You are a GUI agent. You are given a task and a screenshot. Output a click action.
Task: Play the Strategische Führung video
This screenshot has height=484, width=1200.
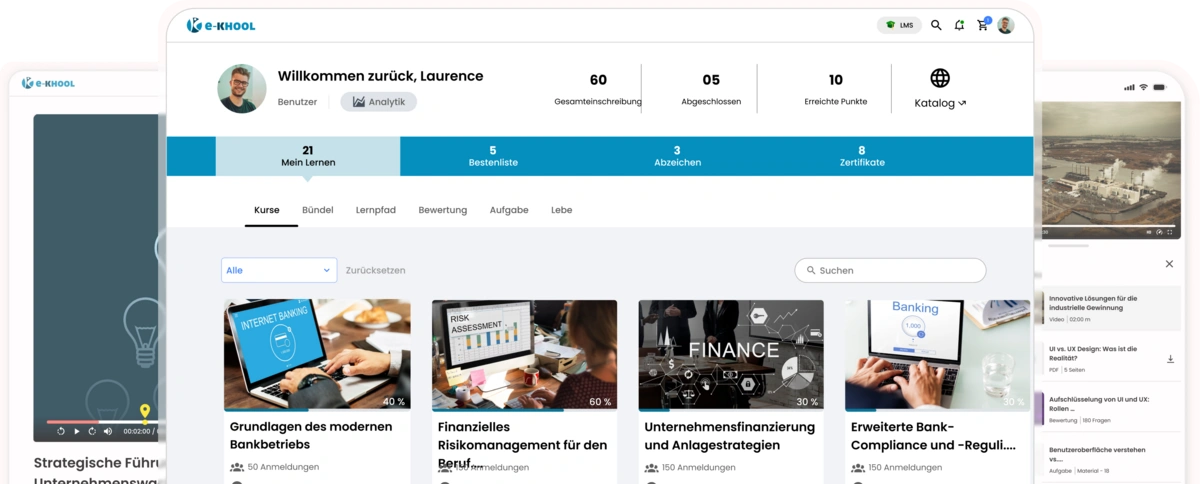pyautogui.click(x=77, y=431)
